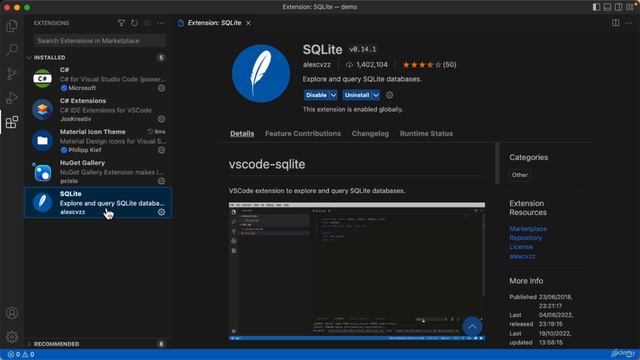Open the Explorer view in activity bar

coord(12,26)
